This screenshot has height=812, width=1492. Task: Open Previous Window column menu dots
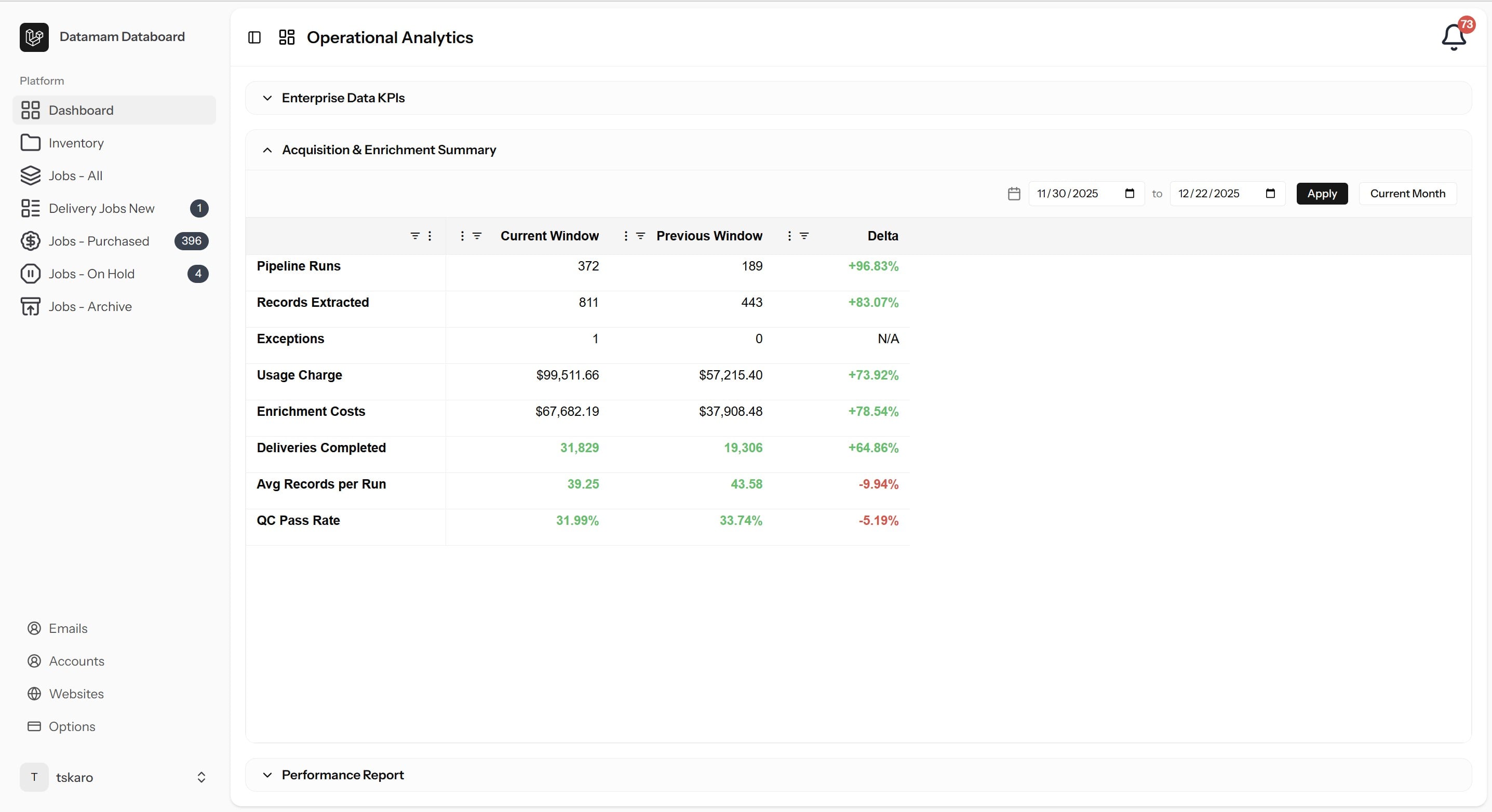tap(626, 236)
